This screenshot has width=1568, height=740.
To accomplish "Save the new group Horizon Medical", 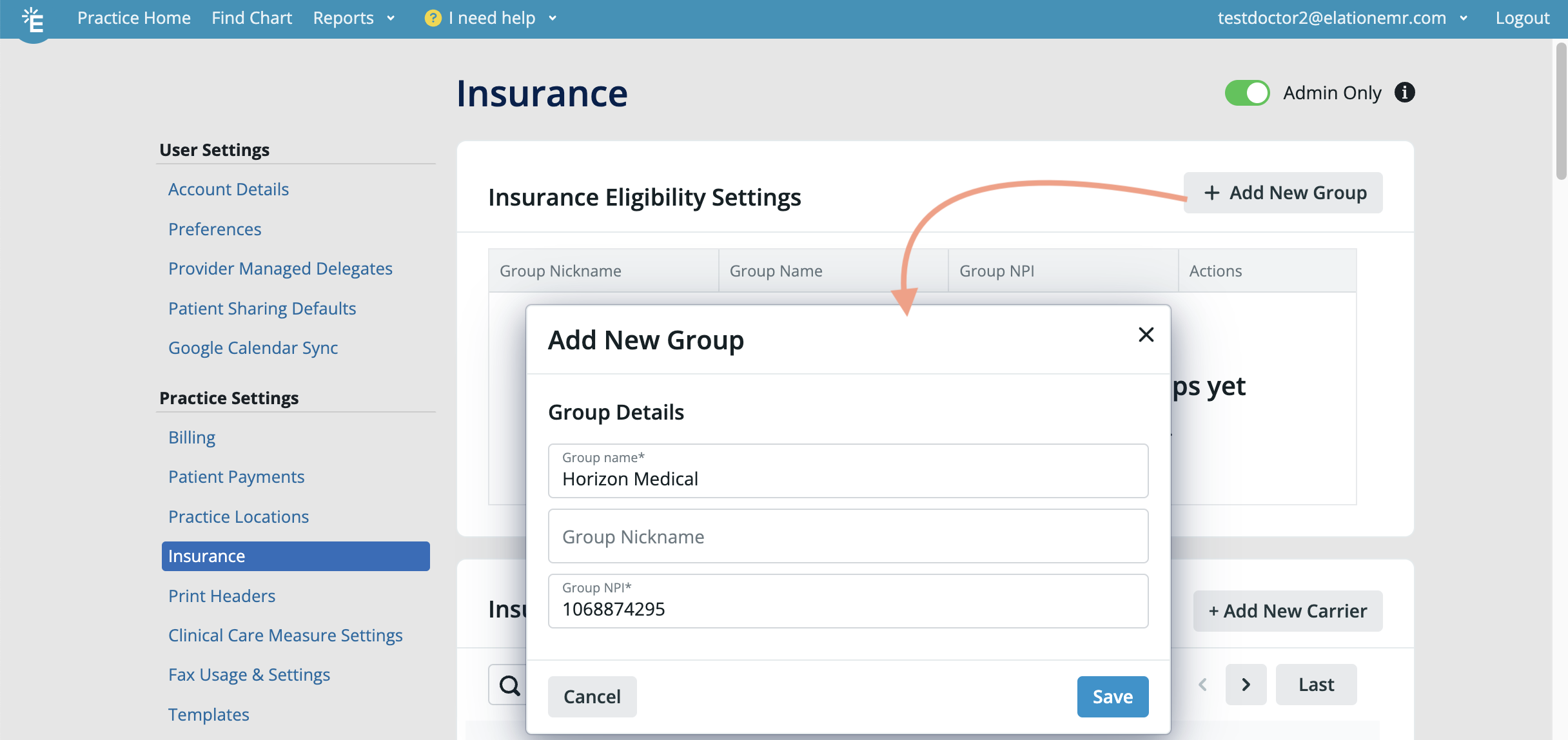I will [x=1113, y=696].
